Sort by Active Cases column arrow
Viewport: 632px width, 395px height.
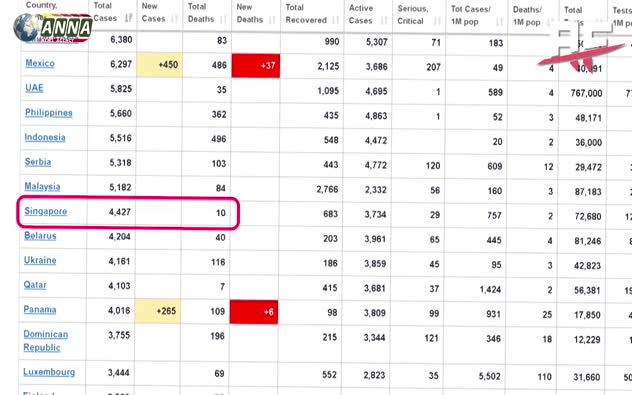(x=384, y=21)
